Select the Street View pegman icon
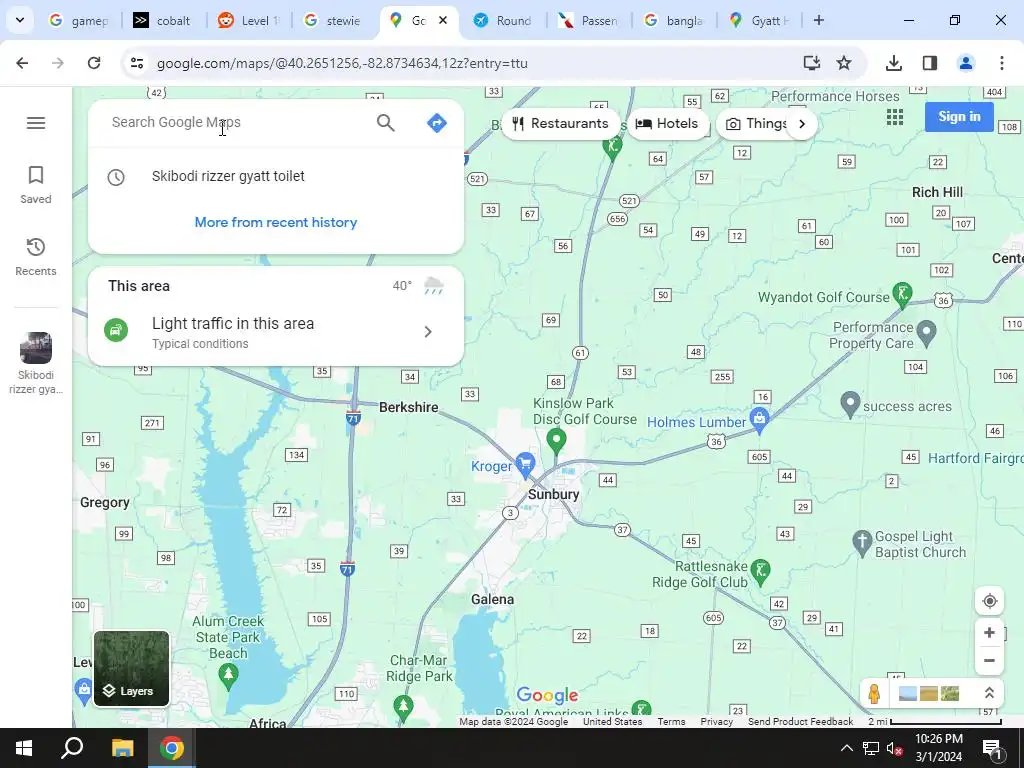 (x=874, y=693)
